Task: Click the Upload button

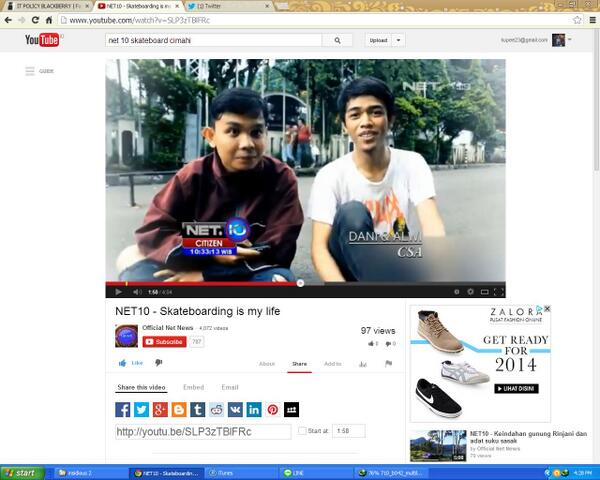Action: [378, 40]
